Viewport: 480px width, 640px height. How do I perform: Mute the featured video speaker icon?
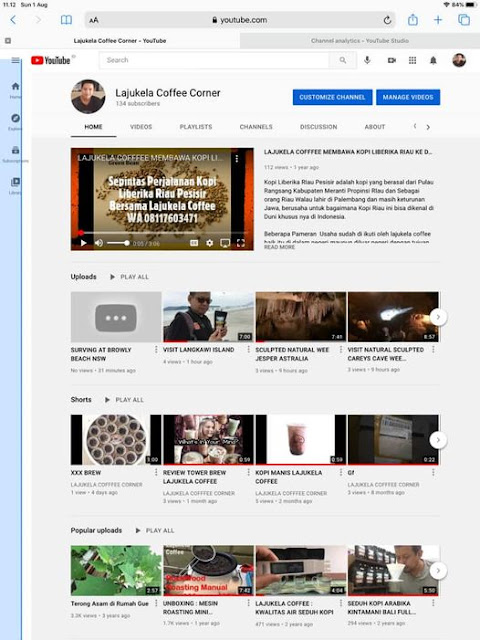click(x=99, y=243)
